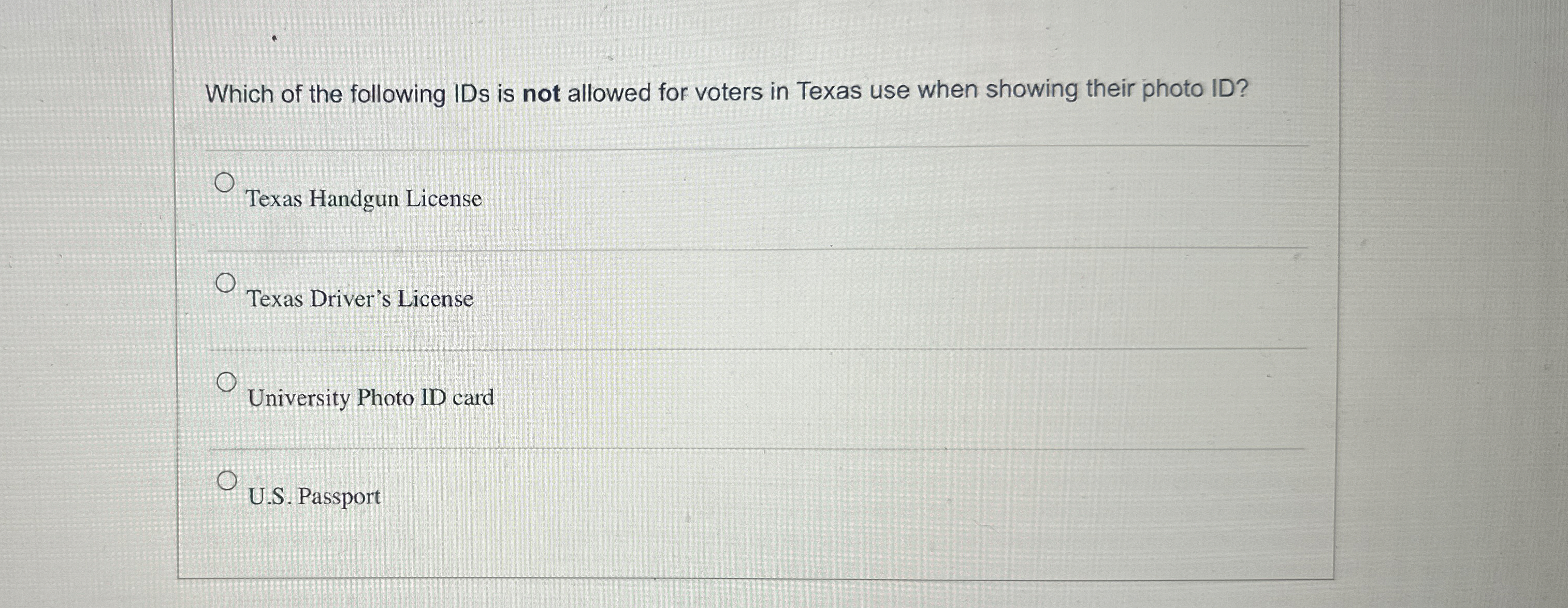Click the word 'Texas' in the question sentence
The width and height of the screenshot is (1568, 608).
pyautogui.click(x=829, y=92)
